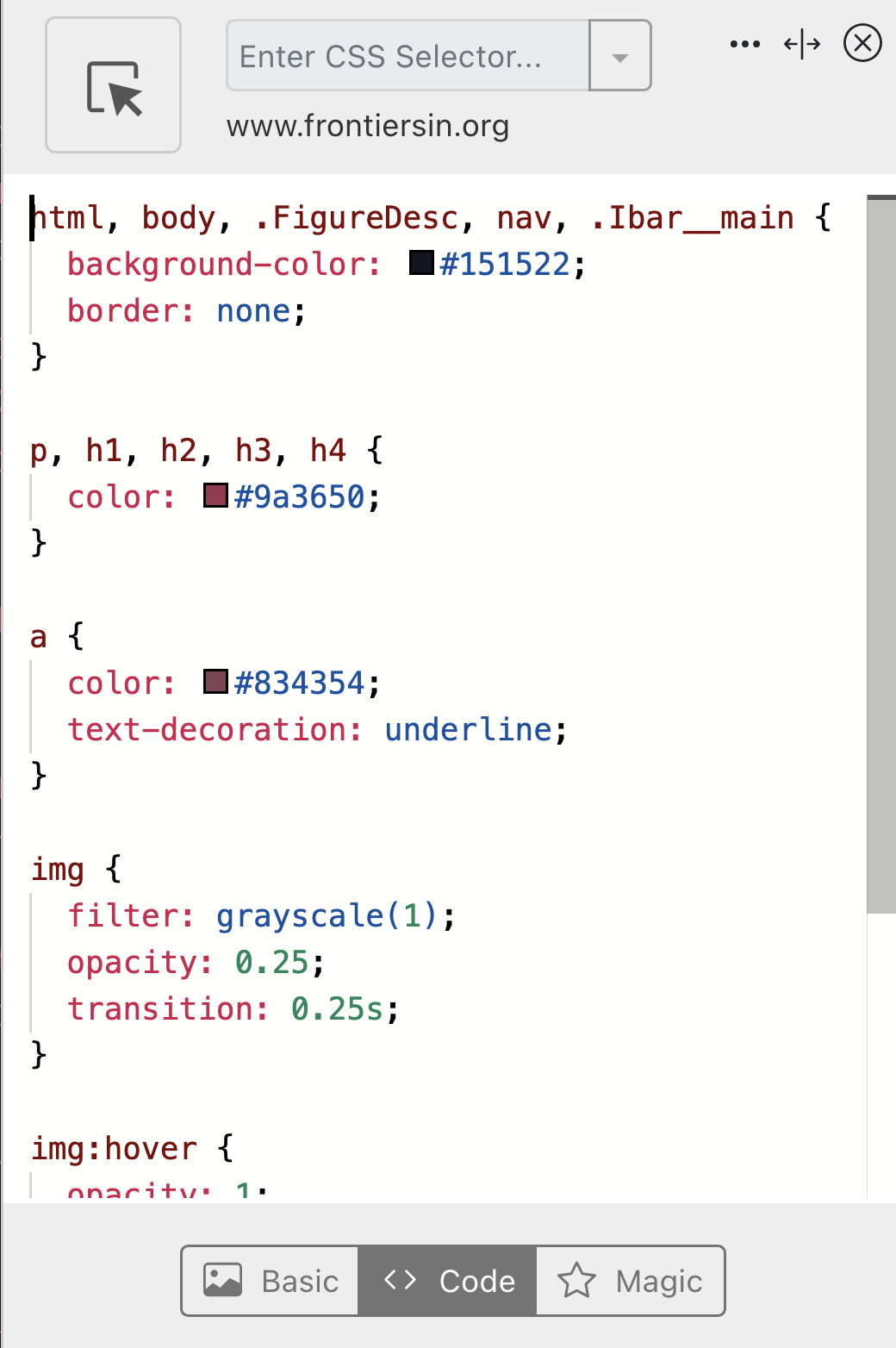Image resolution: width=896 pixels, height=1348 pixels.
Task: Click the star icon on Magic tab
Action: pyautogui.click(x=576, y=1280)
